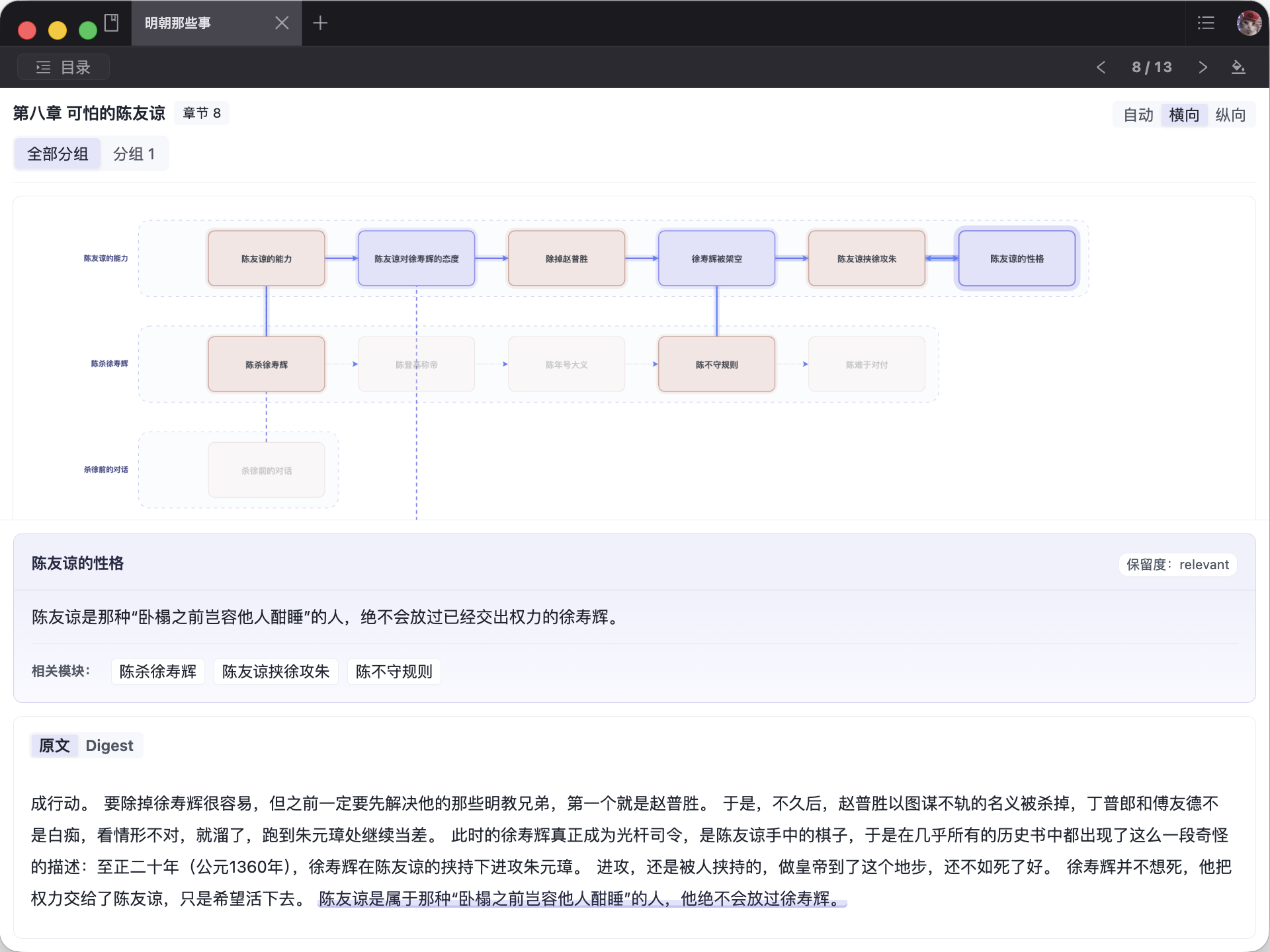Open related module 陈不守规则
Screen dimensions: 1270x952
click(394, 671)
